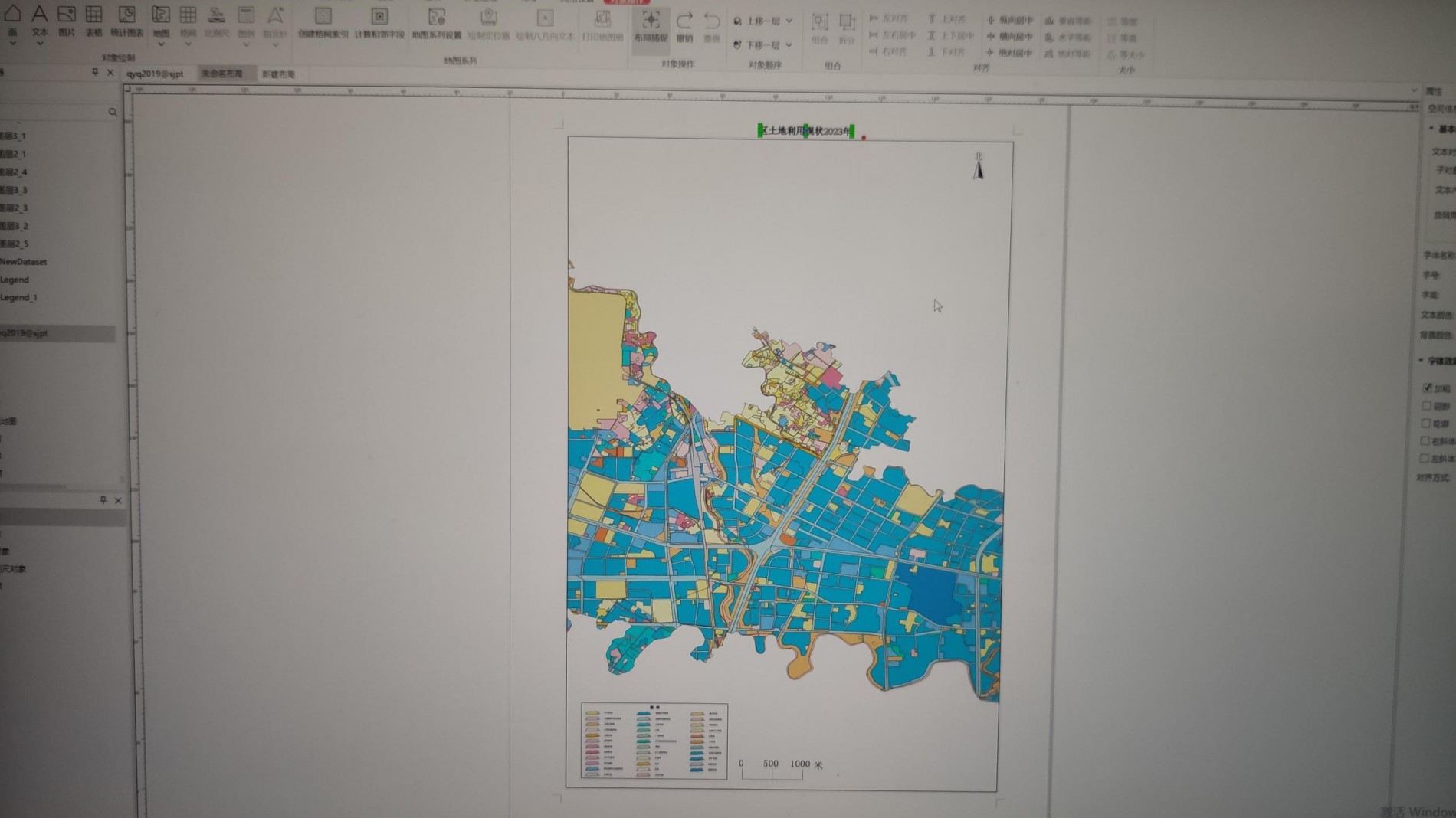The width and height of the screenshot is (1456, 818).
Task: Expand the arrow under 文本 tool
Action: pyautogui.click(x=39, y=43)
